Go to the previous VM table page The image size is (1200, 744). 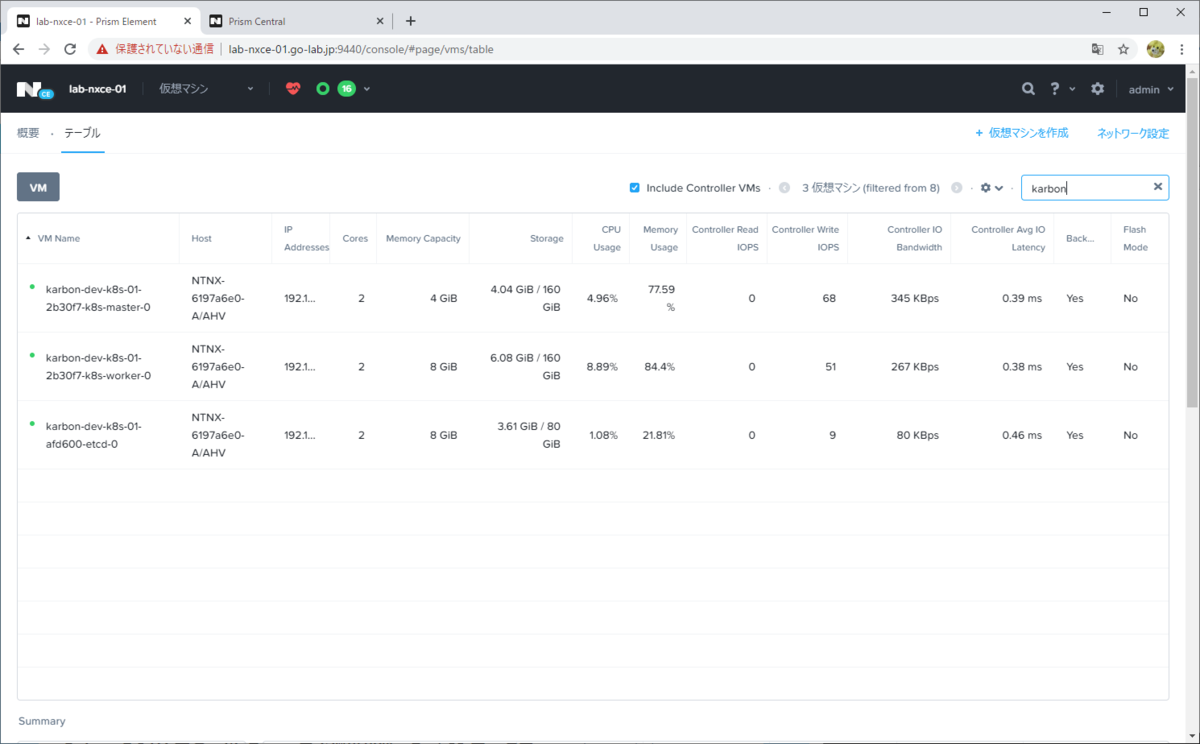(x=784, y=188)
